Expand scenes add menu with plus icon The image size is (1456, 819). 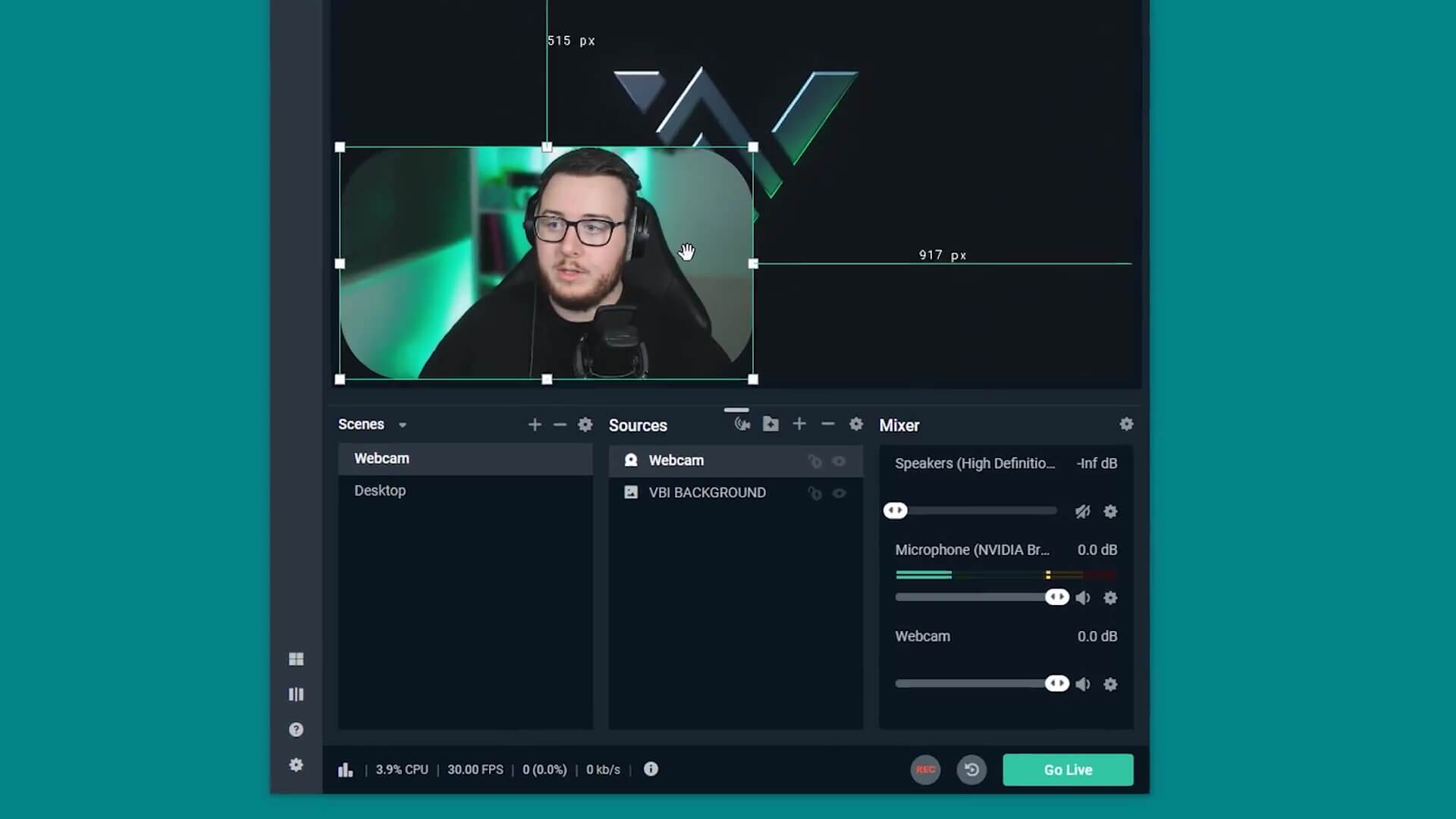(534, 424)
